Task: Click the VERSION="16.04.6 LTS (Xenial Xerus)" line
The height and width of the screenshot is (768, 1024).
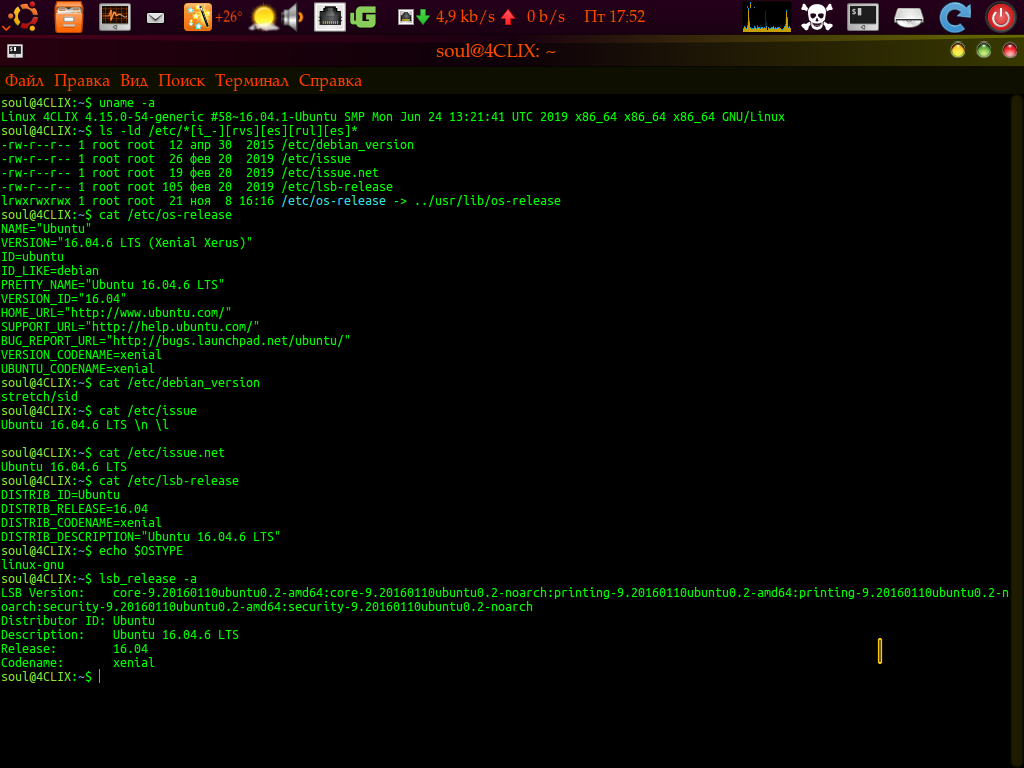Action: pyautogui.click(x=127, y=243)
